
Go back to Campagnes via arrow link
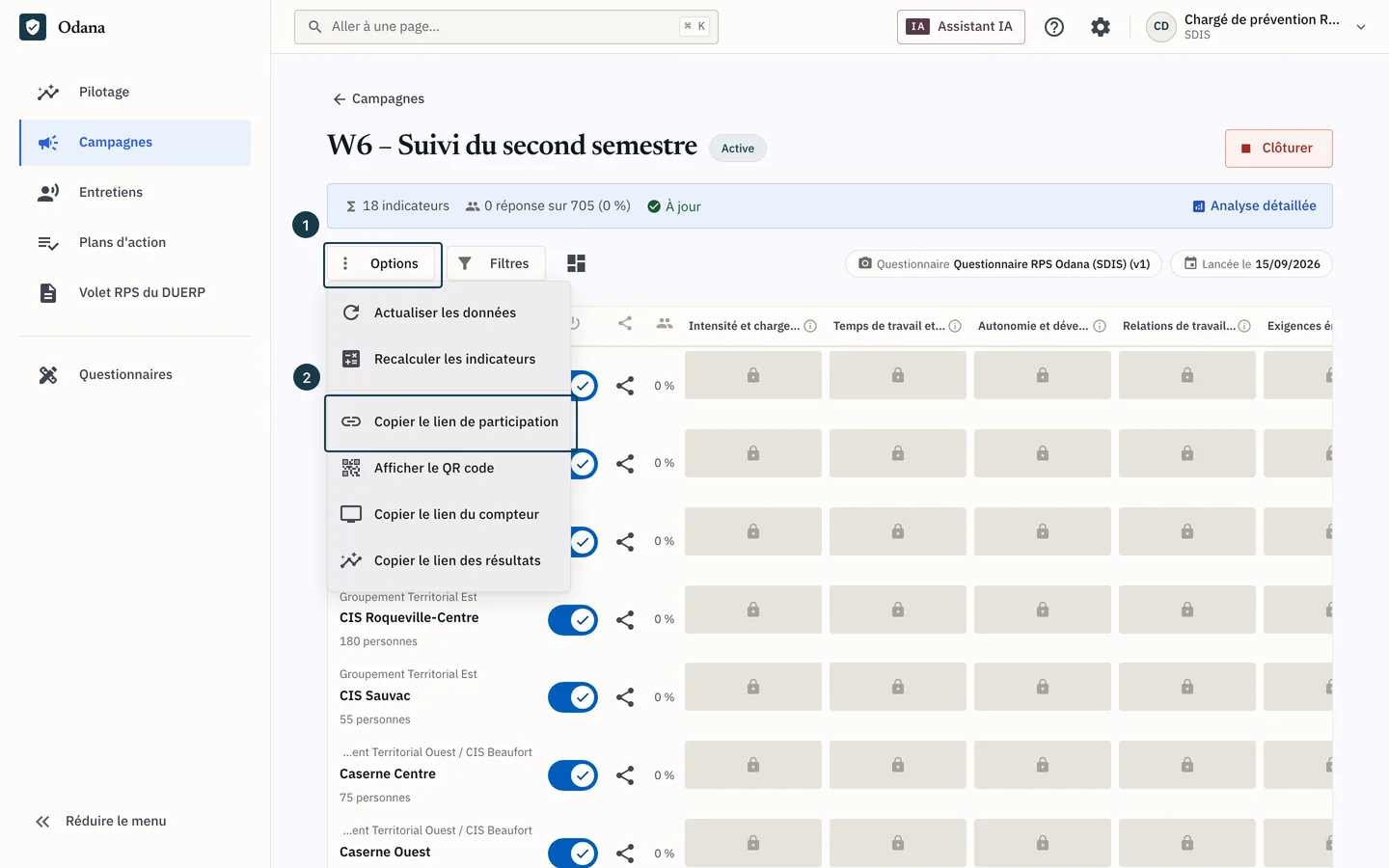378,99
